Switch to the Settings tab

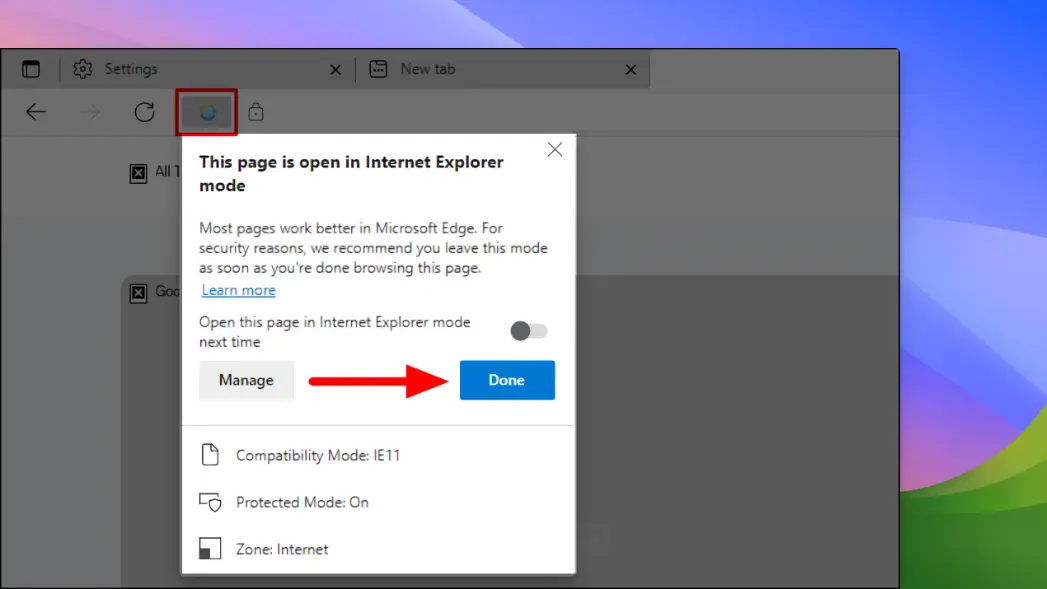133,68
